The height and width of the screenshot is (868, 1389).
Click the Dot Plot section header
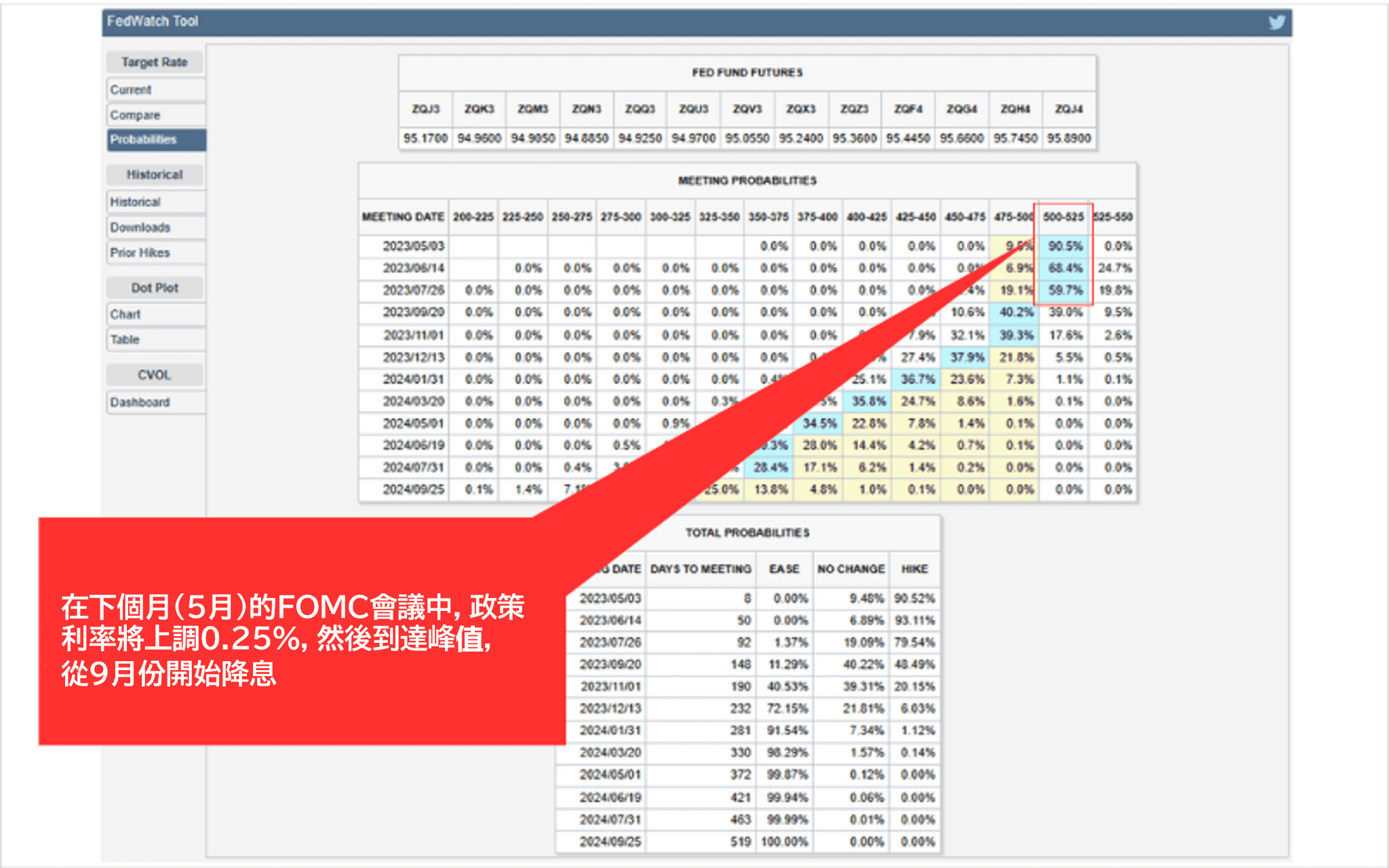[x=155, y=288]
